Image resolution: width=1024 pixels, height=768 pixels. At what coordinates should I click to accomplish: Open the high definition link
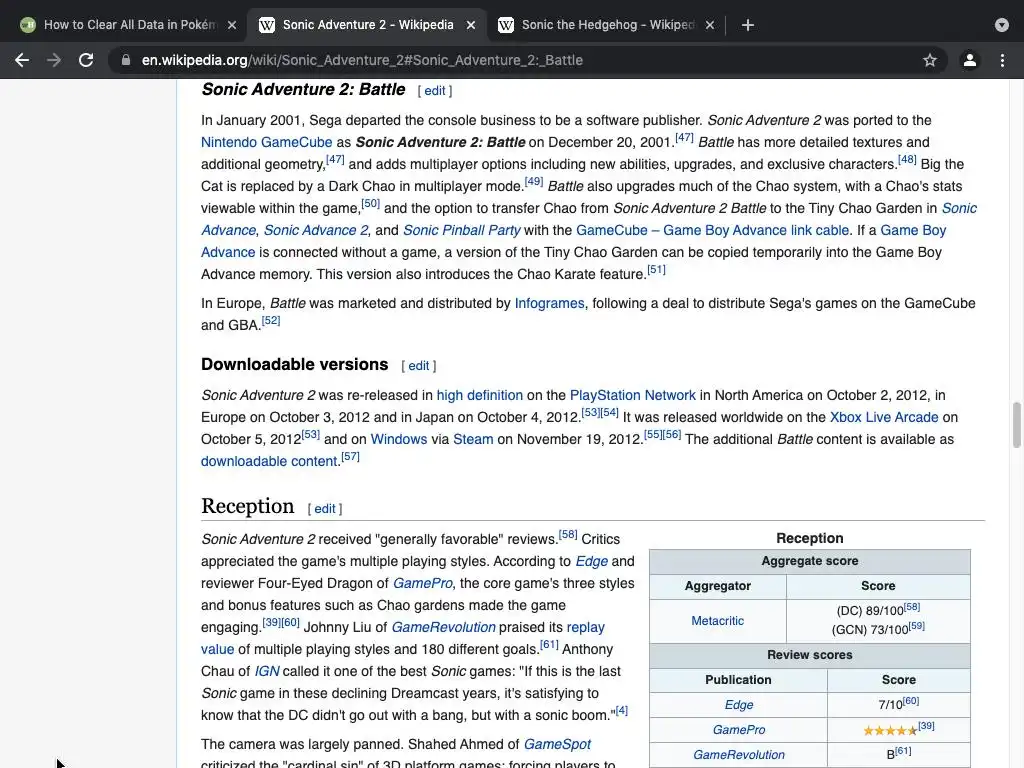pos(479,395)
